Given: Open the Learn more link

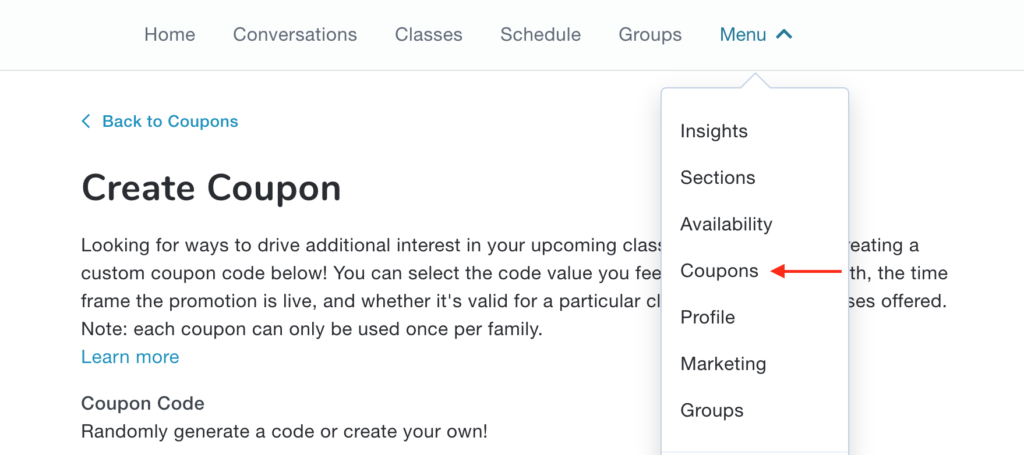Looking at the screenshot, I should (x=130, y=357).
